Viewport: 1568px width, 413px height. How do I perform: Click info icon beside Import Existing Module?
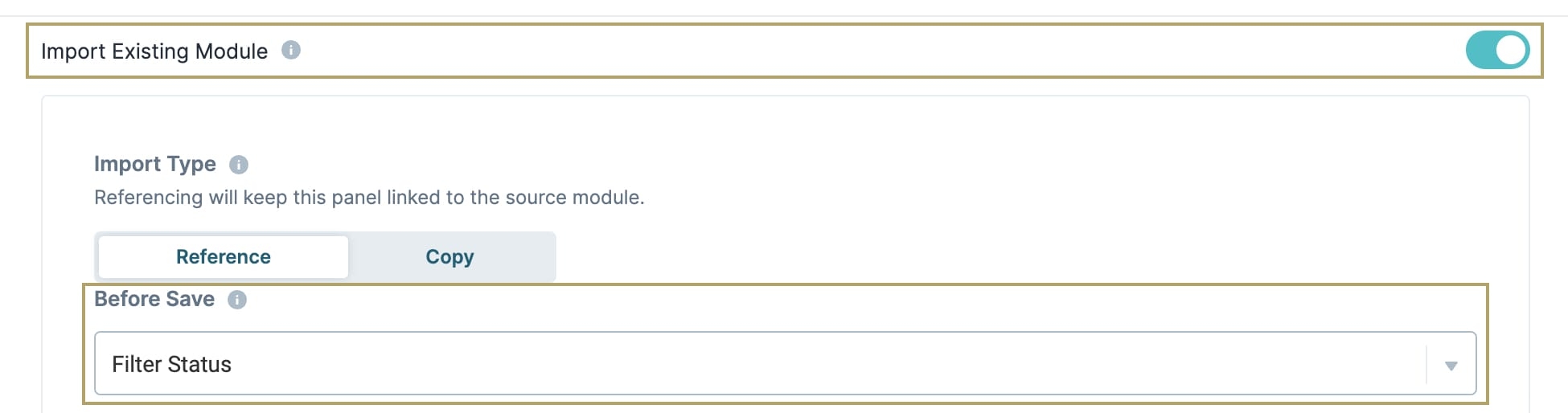[291, 50]
